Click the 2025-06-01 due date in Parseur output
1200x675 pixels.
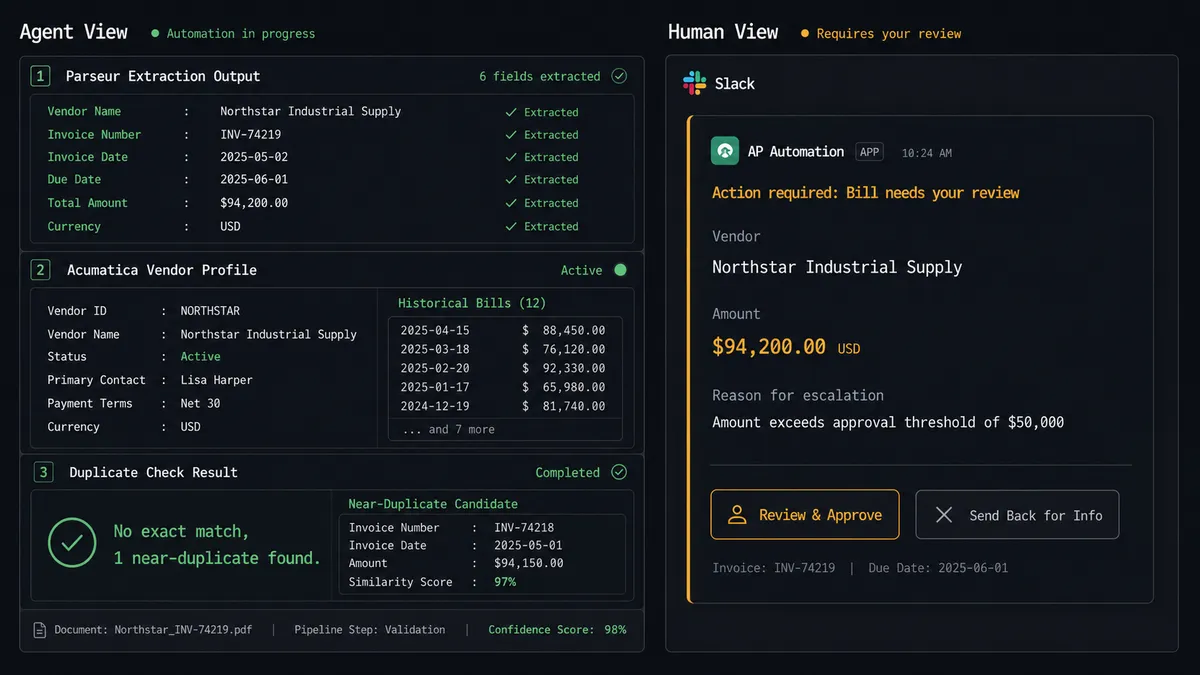(254, 180)
